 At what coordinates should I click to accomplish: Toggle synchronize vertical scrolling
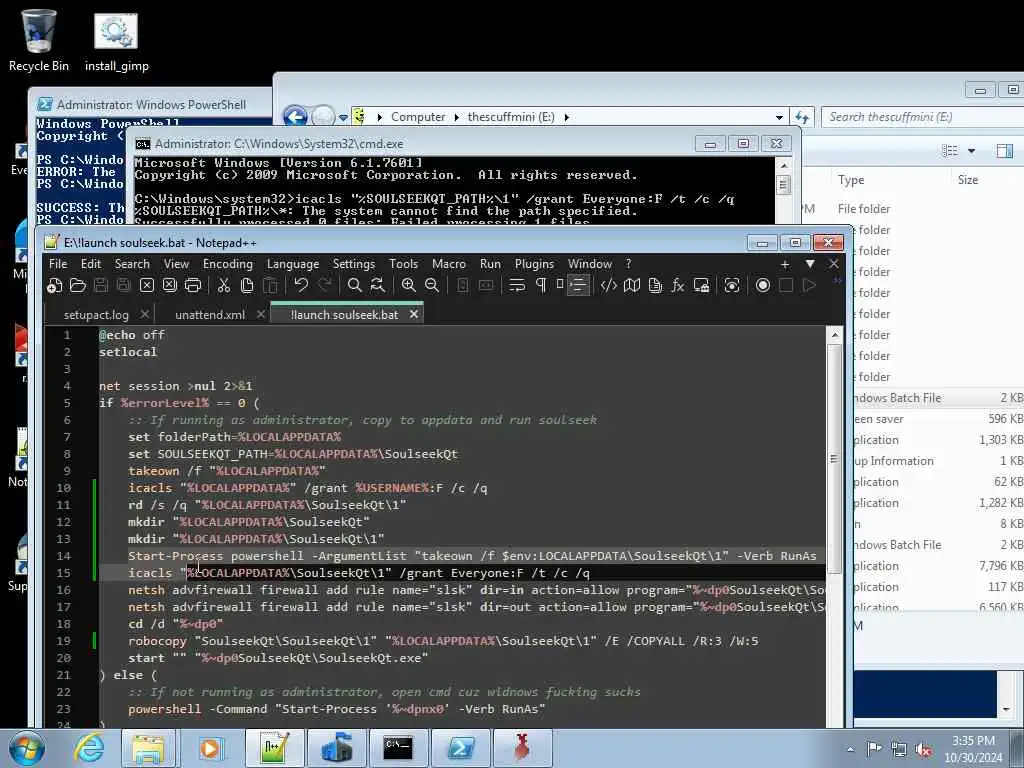[462, 285]
